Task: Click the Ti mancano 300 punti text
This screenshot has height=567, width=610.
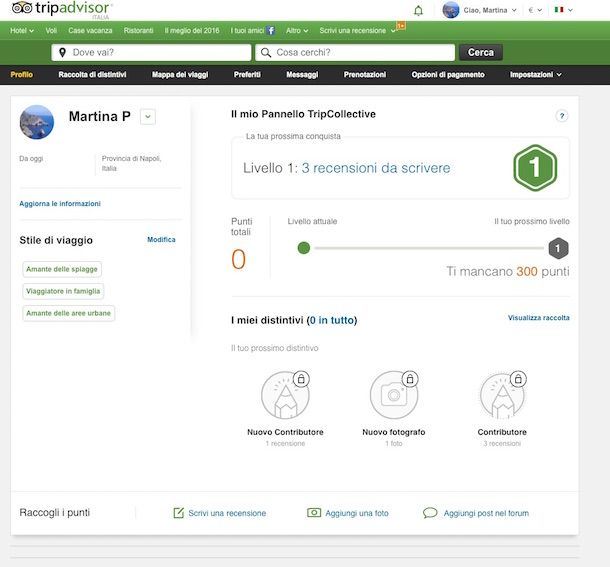Action: (508, 271)
